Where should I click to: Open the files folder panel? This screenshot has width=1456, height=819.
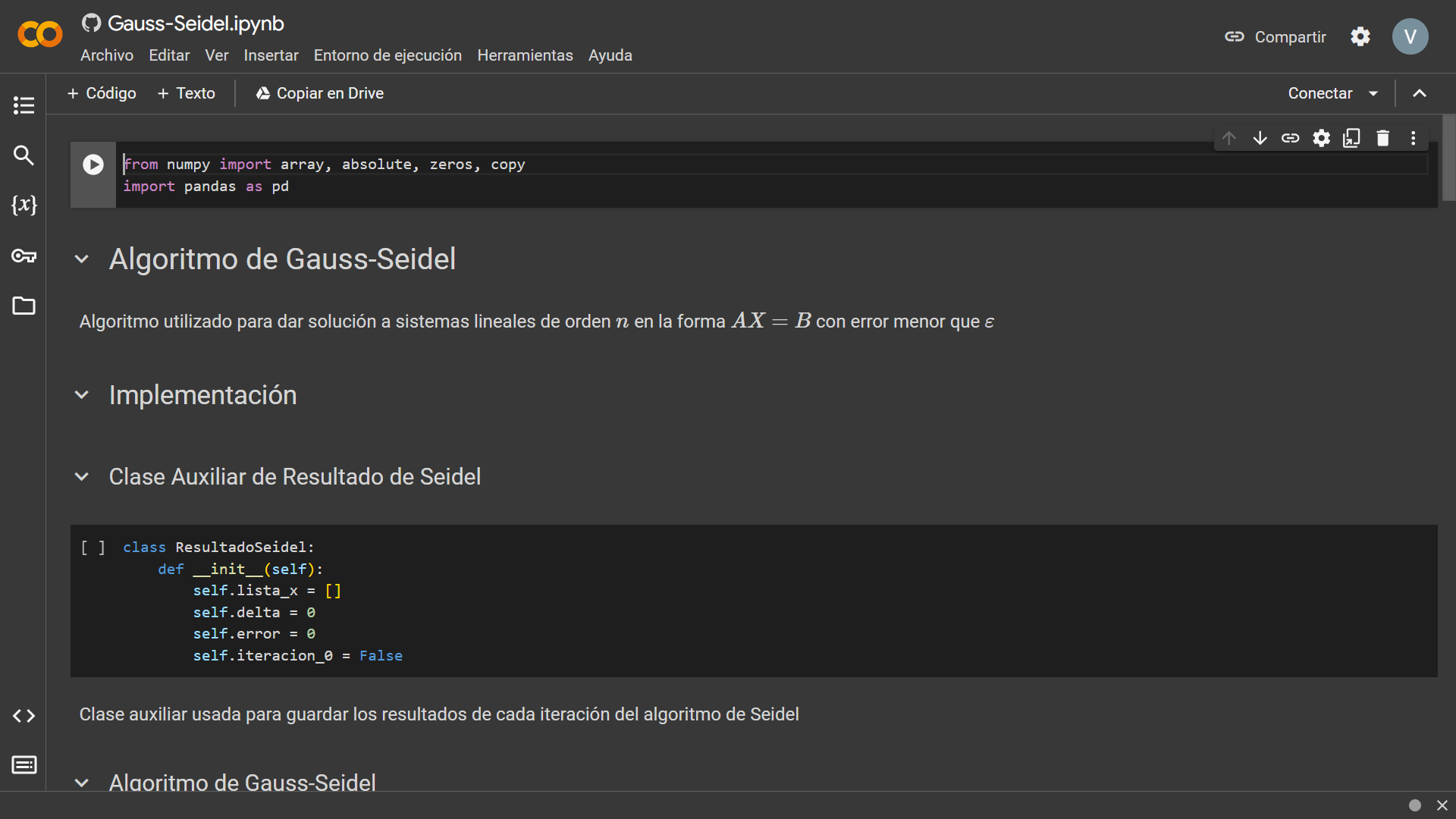(24, 306)
